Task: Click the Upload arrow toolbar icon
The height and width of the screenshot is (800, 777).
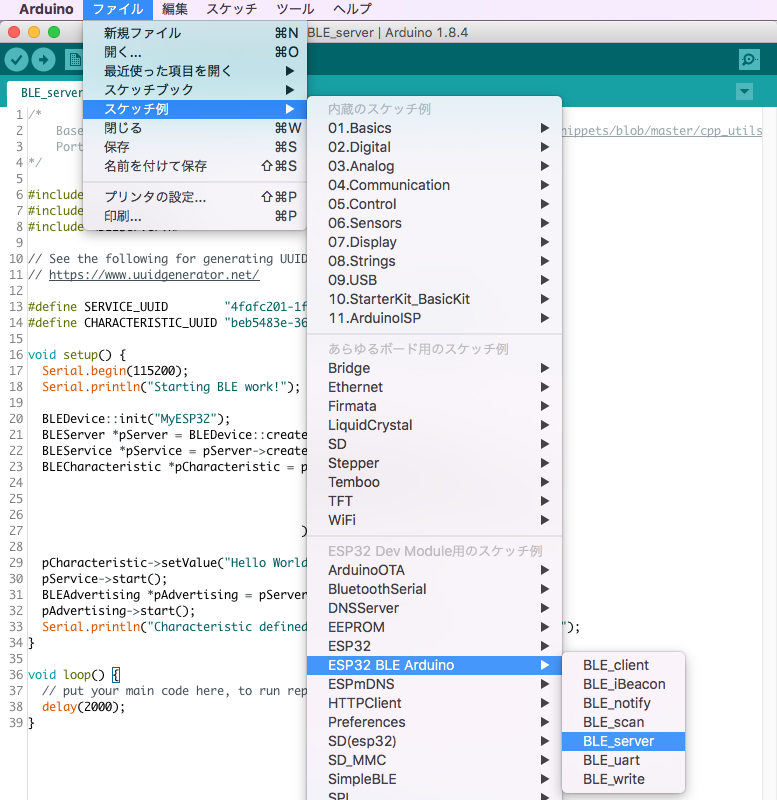Action: click(x=44, y=60)
